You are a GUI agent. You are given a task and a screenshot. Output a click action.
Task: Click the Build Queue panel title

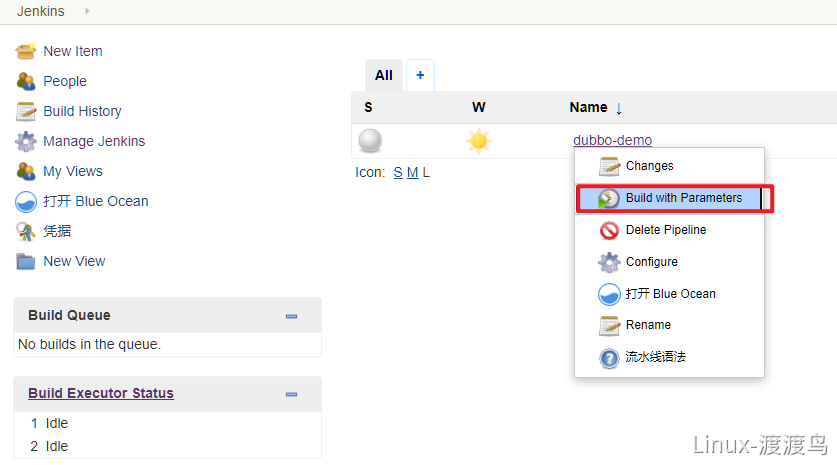pyautogui.click(x=69, y=315)
